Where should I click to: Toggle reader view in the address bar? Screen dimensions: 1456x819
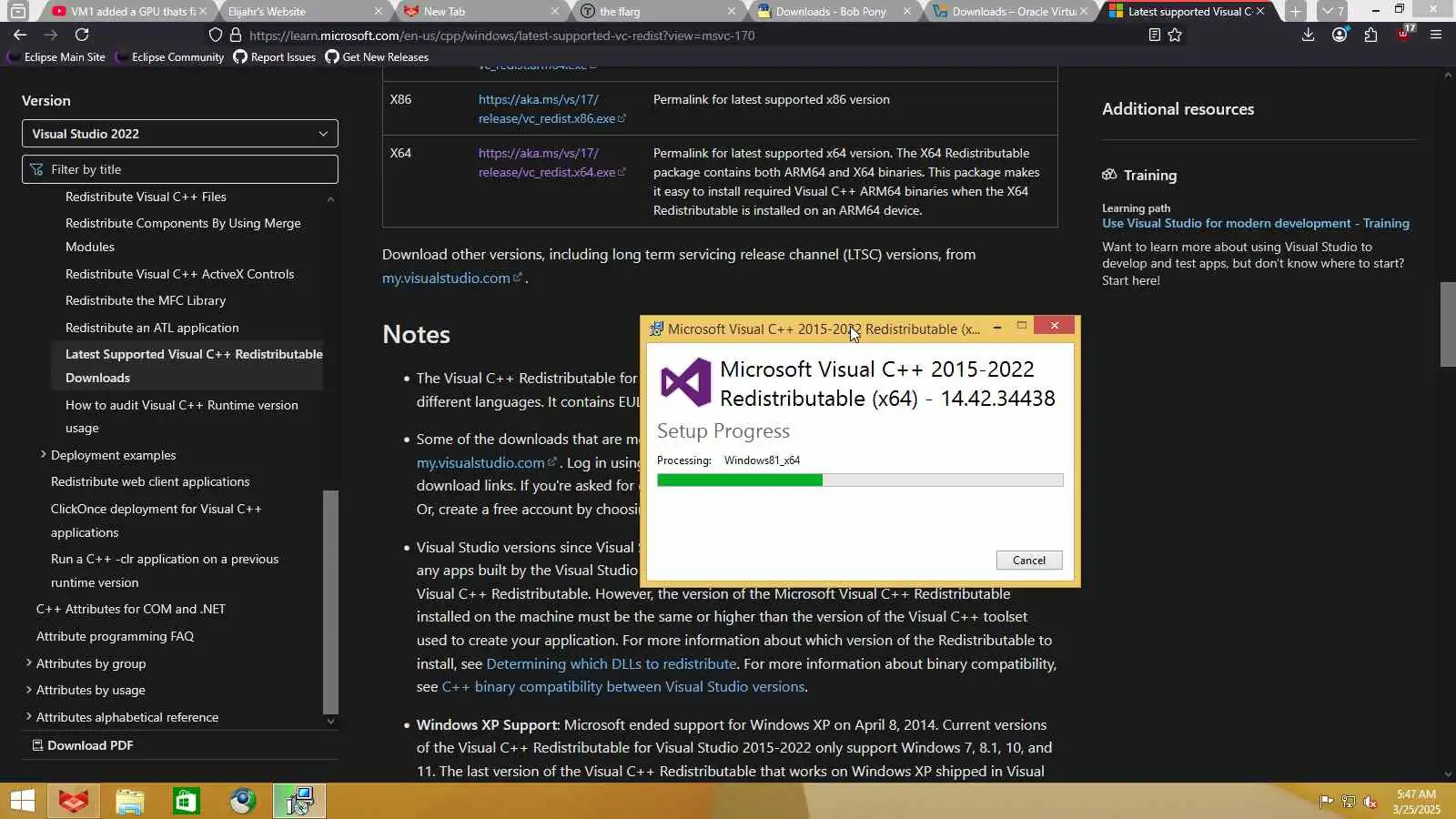click(1154, 35)
